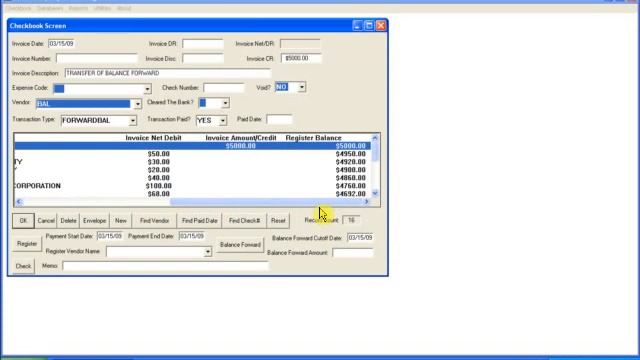The width and height of the screenshot is (640, 360).
Task: Click the register list scroll down arrow
Action: tap(375, 193)
